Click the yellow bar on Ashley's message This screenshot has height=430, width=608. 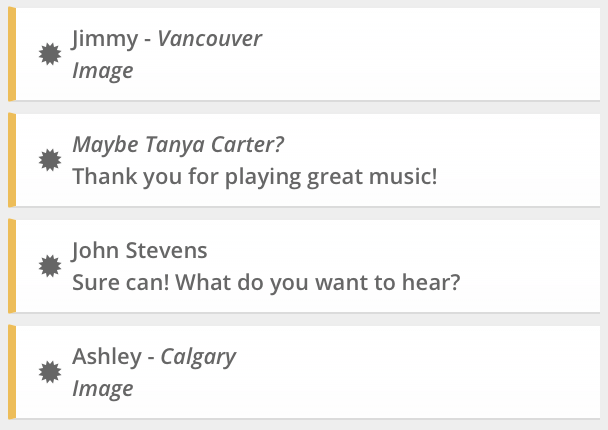pyautogui.click(x=12, y=372)
